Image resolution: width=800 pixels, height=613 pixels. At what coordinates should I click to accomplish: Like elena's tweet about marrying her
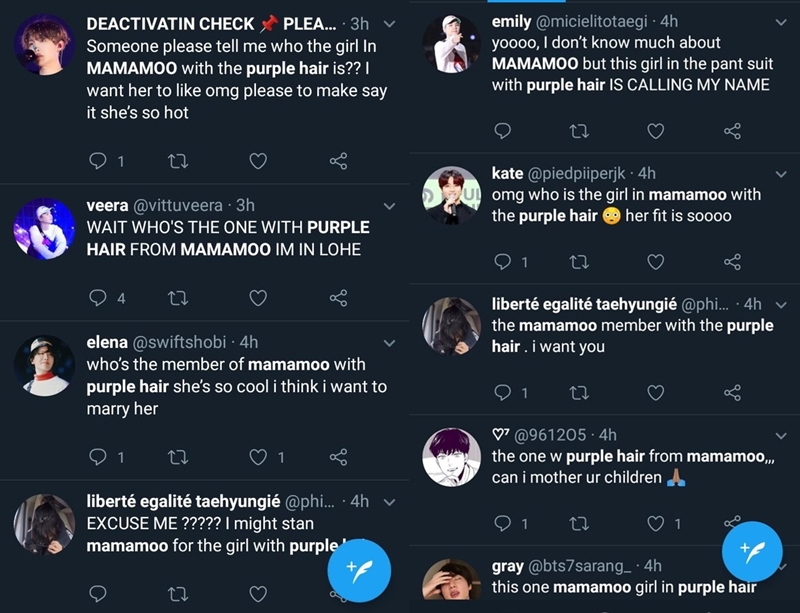point(258,457)
